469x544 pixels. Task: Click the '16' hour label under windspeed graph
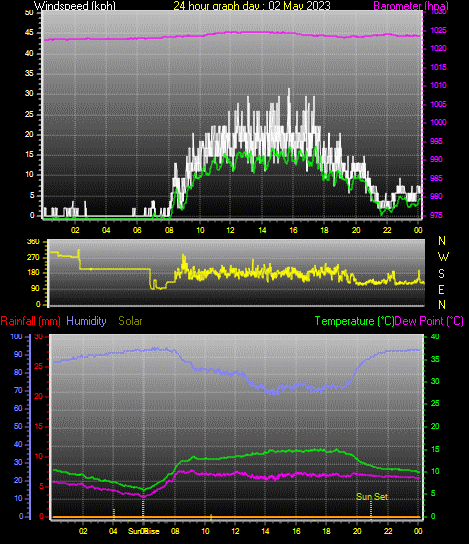click(293, 230)
